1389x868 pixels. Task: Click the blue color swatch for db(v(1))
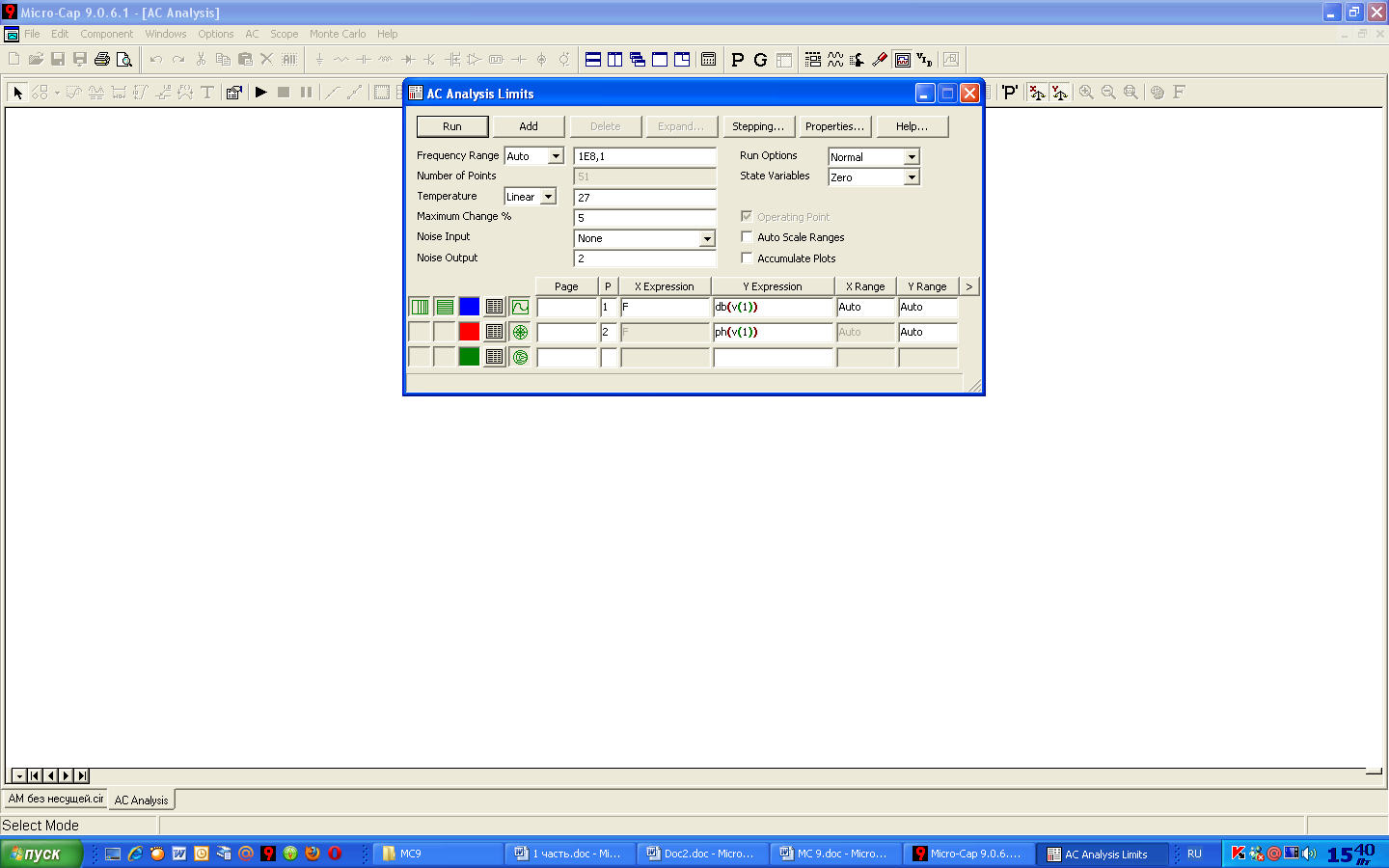tap(470, 307)
